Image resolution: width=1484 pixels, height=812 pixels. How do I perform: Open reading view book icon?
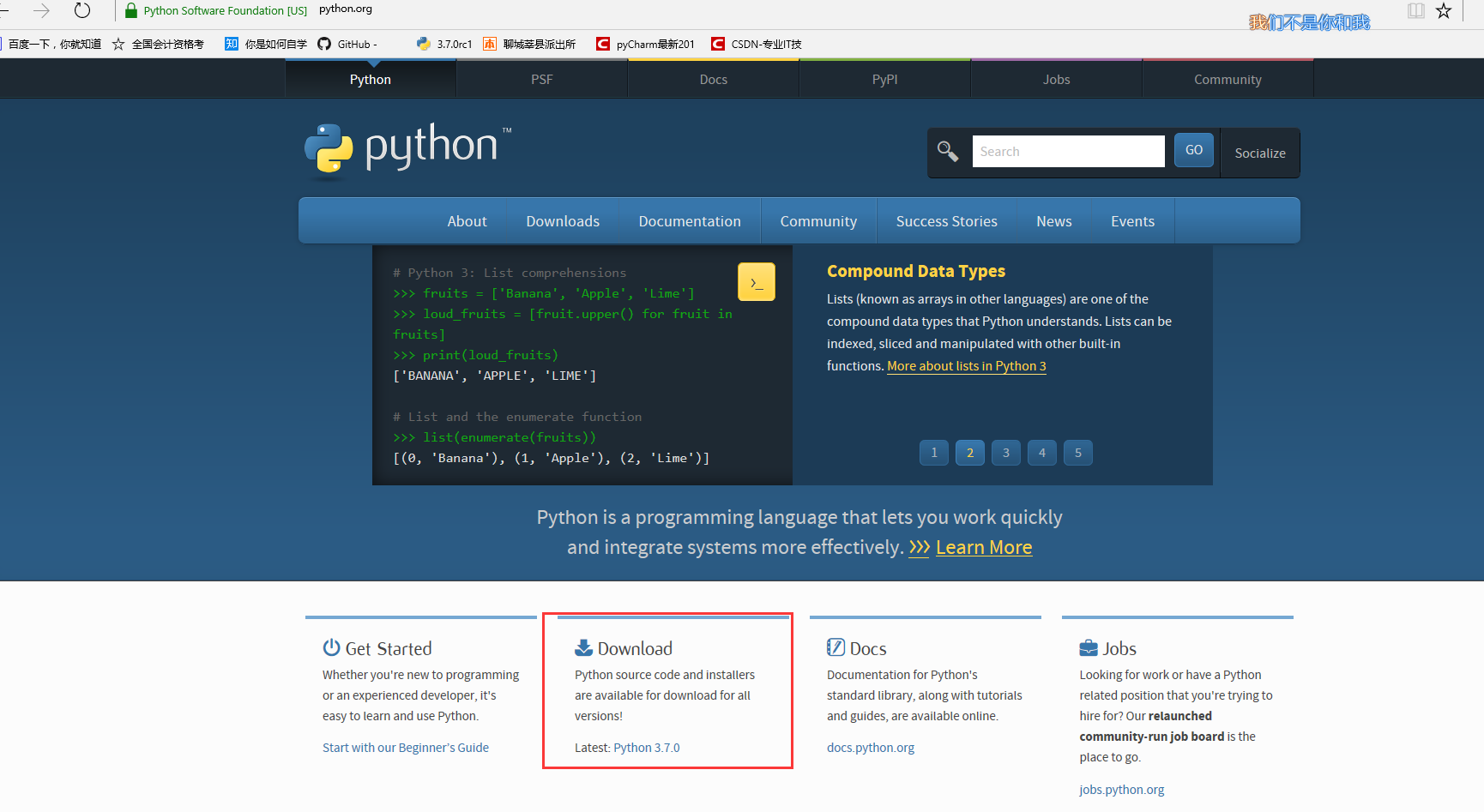click(1416, 10)
